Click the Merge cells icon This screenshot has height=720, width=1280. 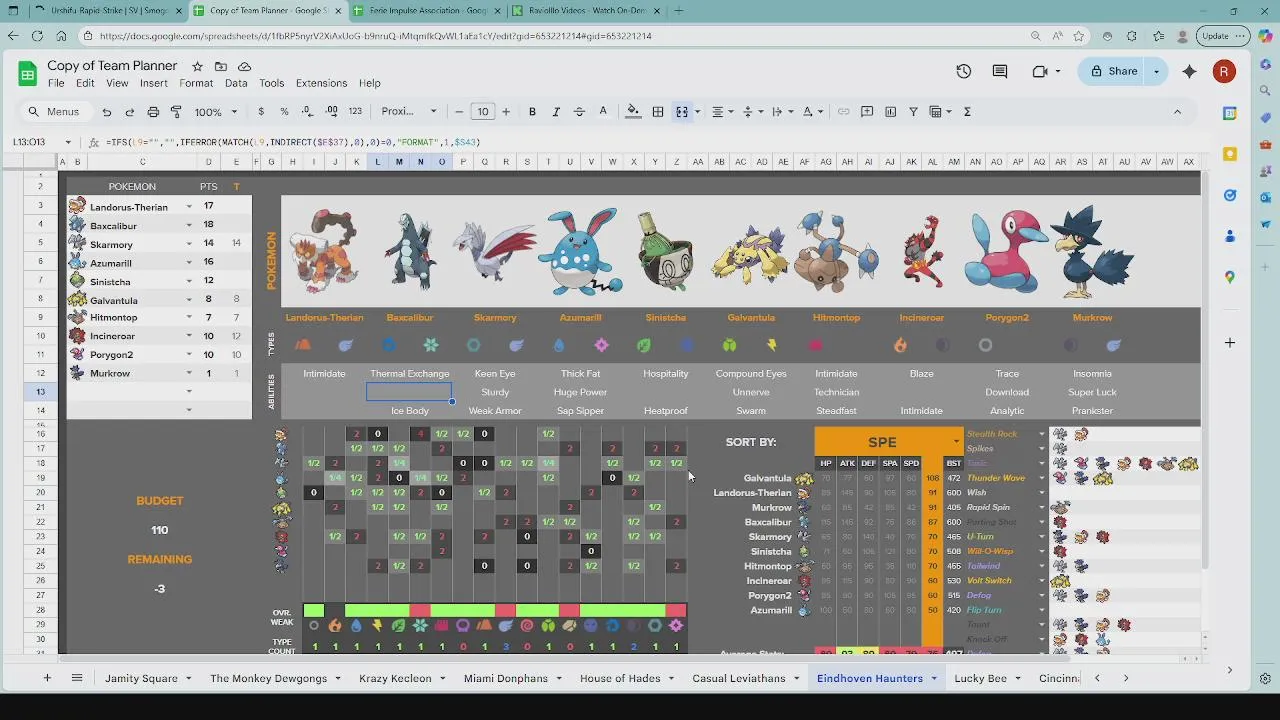click(x=682, y=112)
